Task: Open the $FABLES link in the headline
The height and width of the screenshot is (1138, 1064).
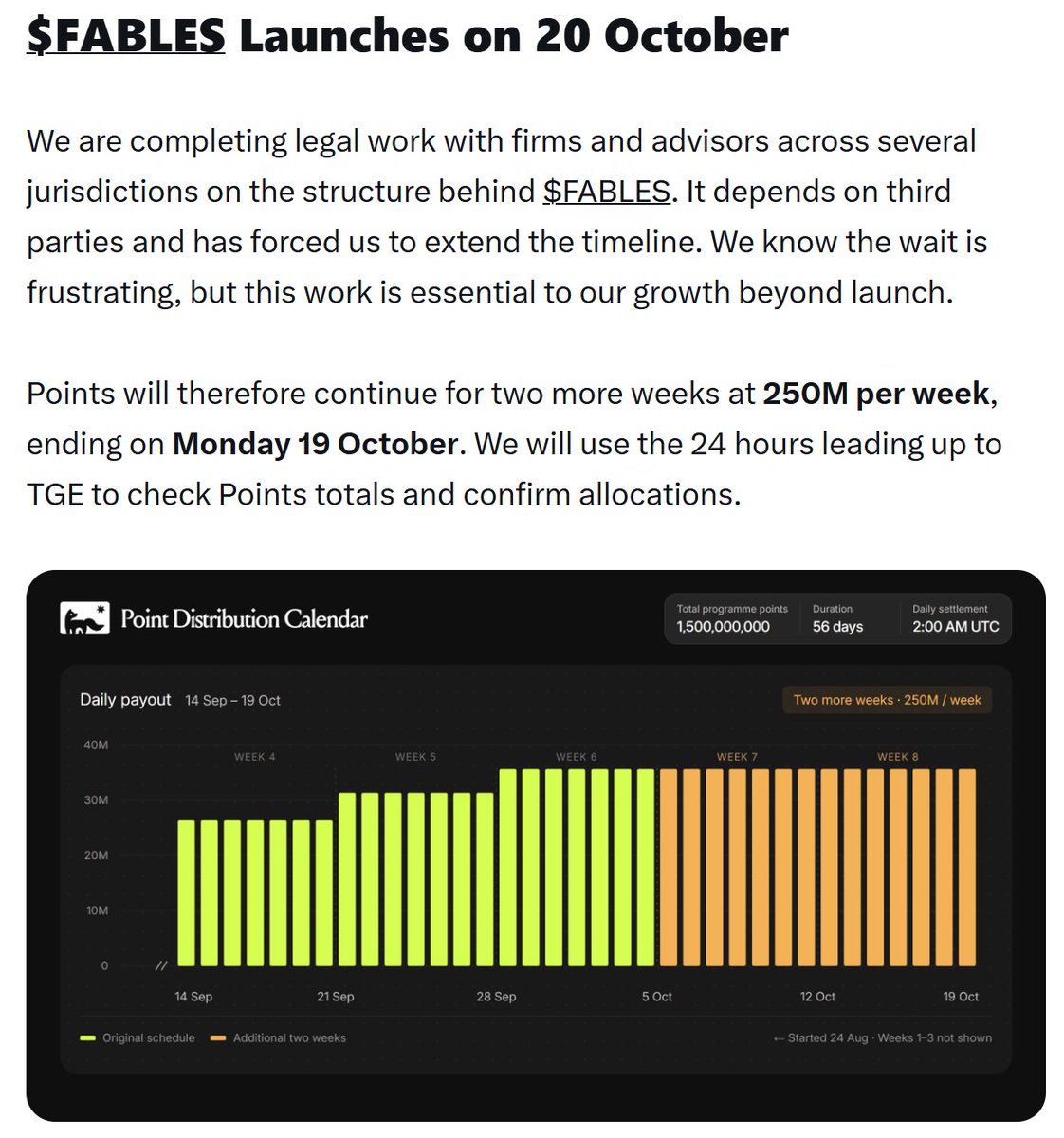Action: point(126,36)
